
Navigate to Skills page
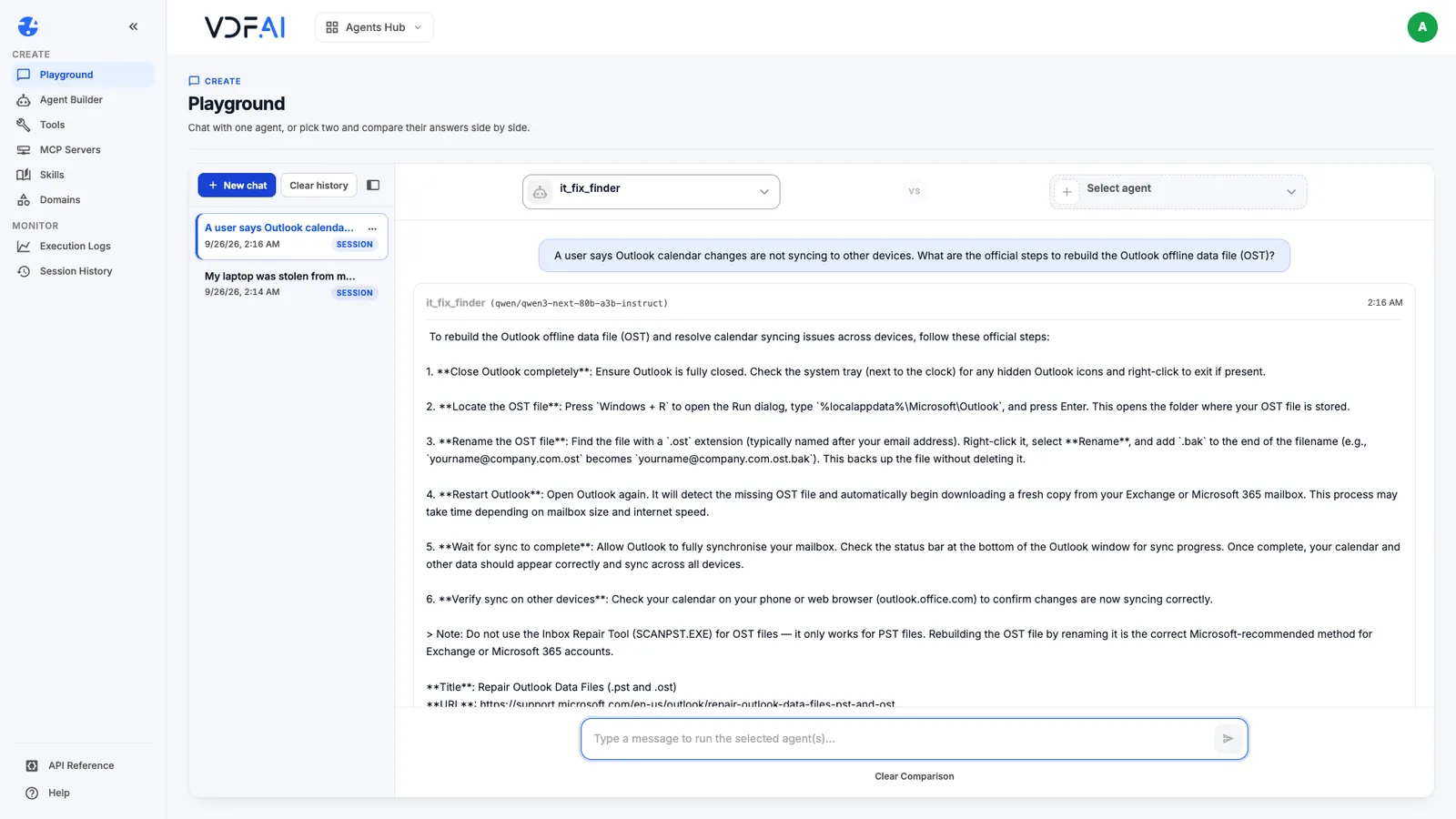[x=83, y=175]
